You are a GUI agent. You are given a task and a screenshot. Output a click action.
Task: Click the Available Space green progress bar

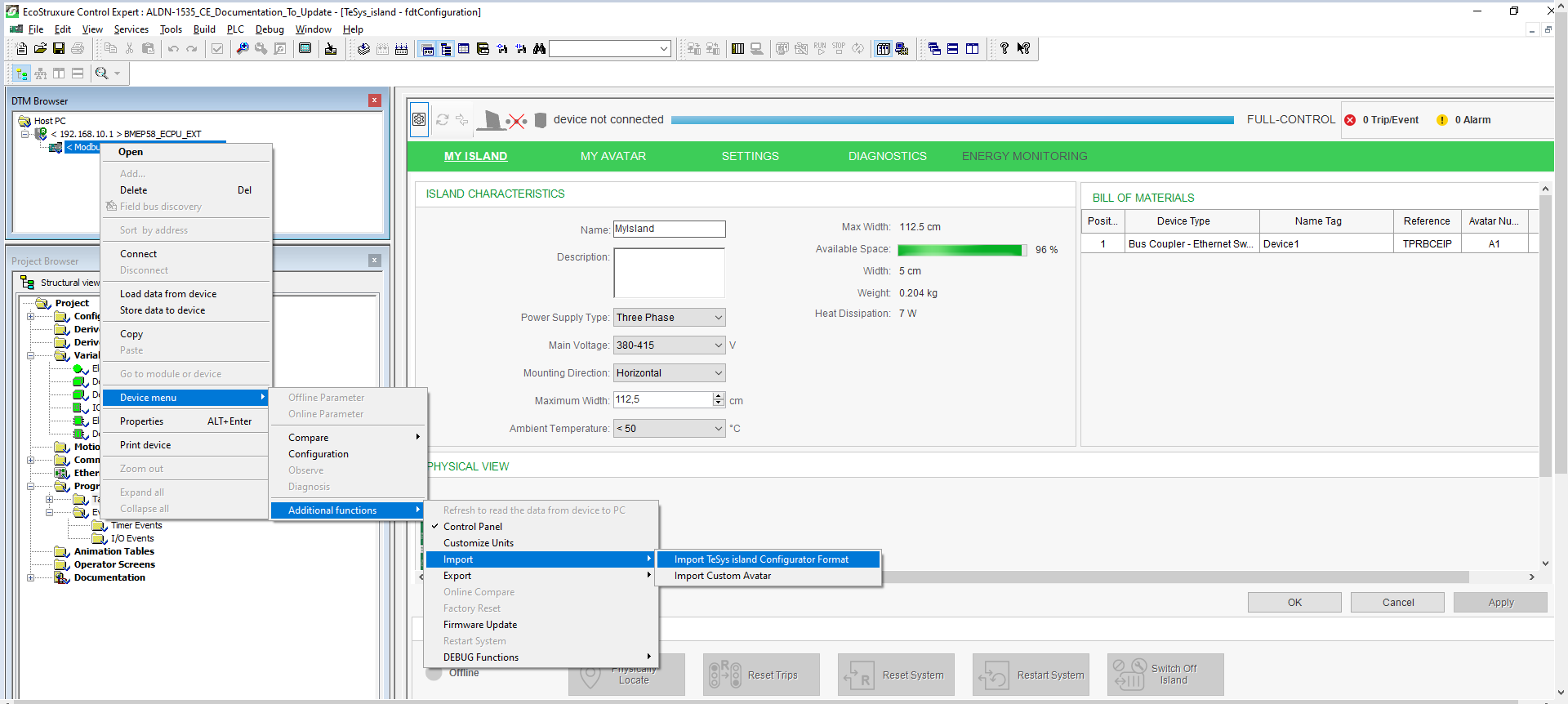click(962, 250)
